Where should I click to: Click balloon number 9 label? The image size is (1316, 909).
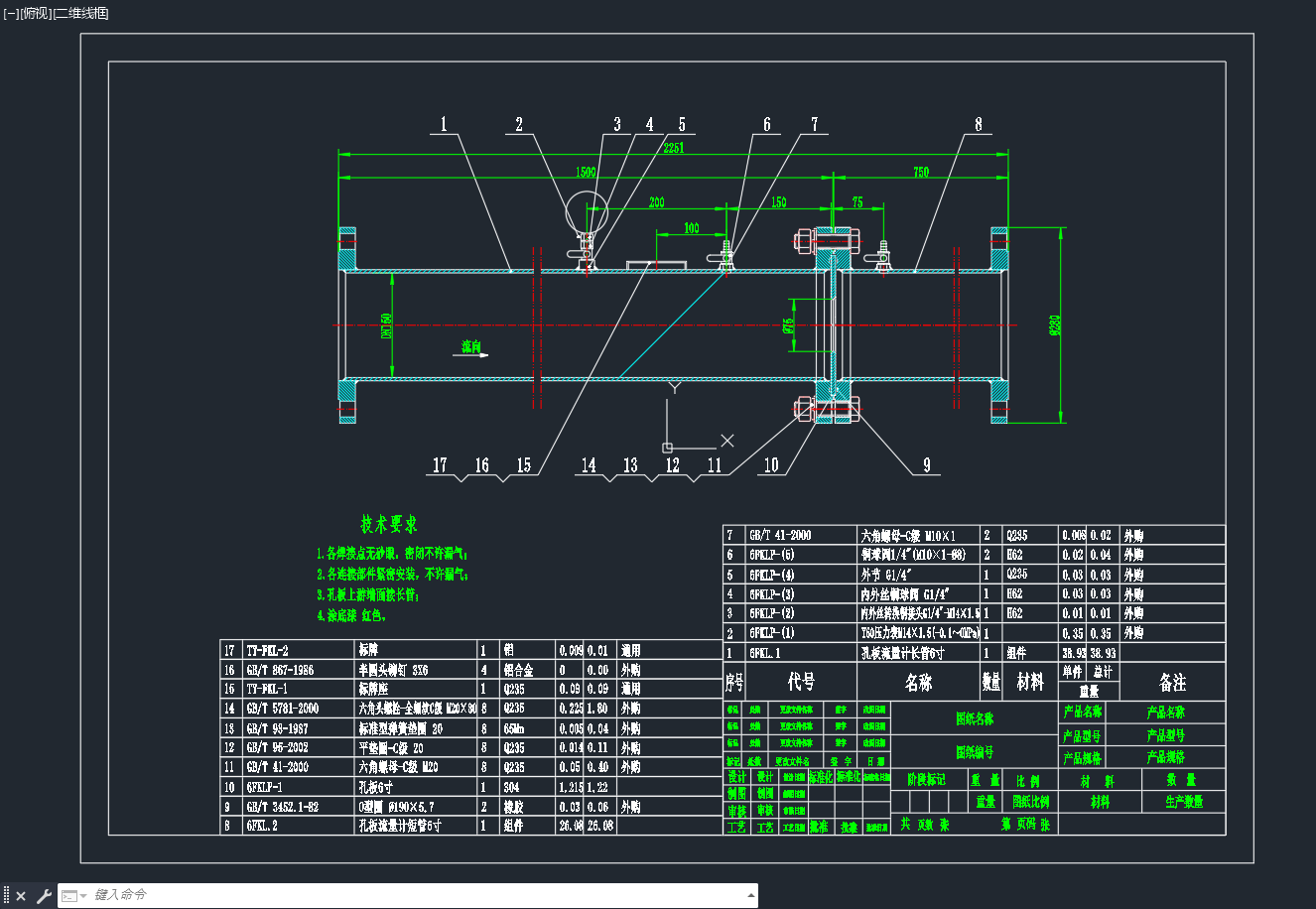[x=927, y=464]
